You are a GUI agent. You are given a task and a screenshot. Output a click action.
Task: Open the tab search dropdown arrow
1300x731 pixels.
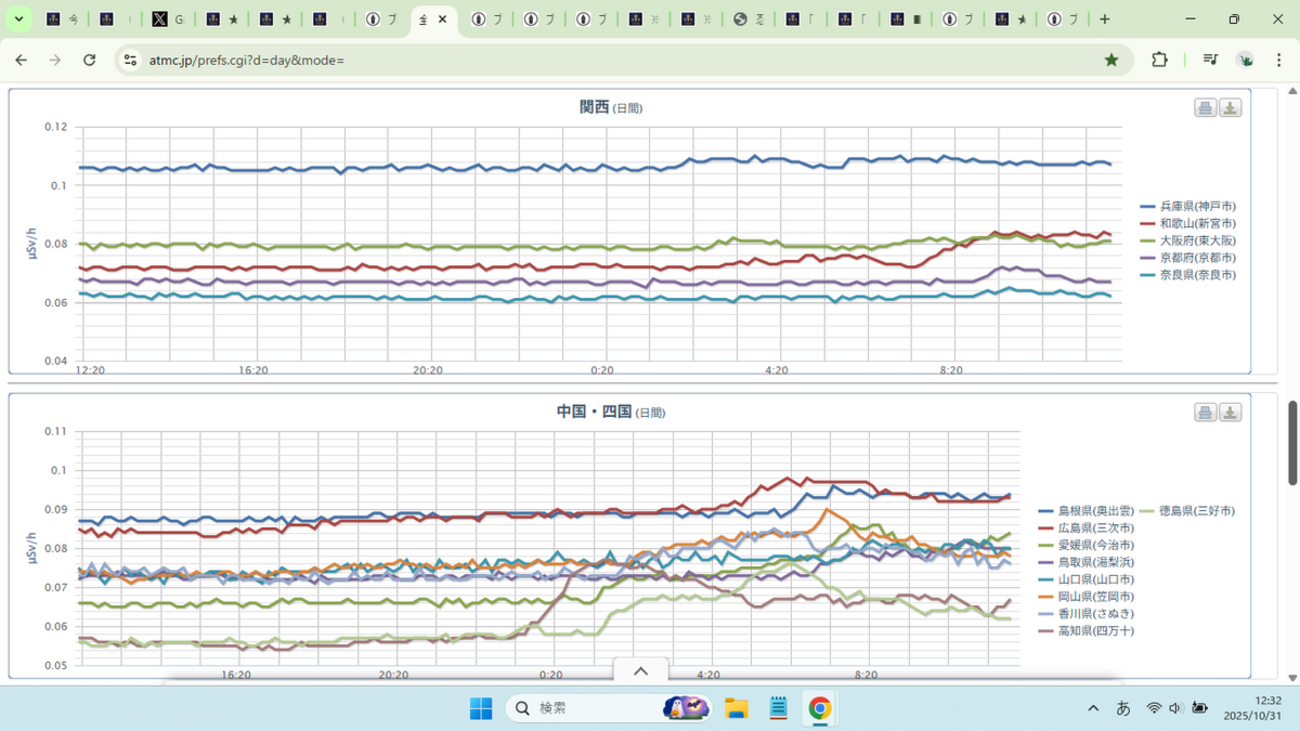click(x=19, y=19)
